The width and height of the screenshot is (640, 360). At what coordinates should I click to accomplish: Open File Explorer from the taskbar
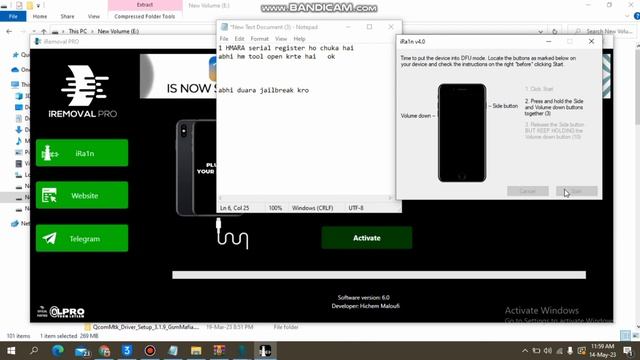click(x=196, y=351)
